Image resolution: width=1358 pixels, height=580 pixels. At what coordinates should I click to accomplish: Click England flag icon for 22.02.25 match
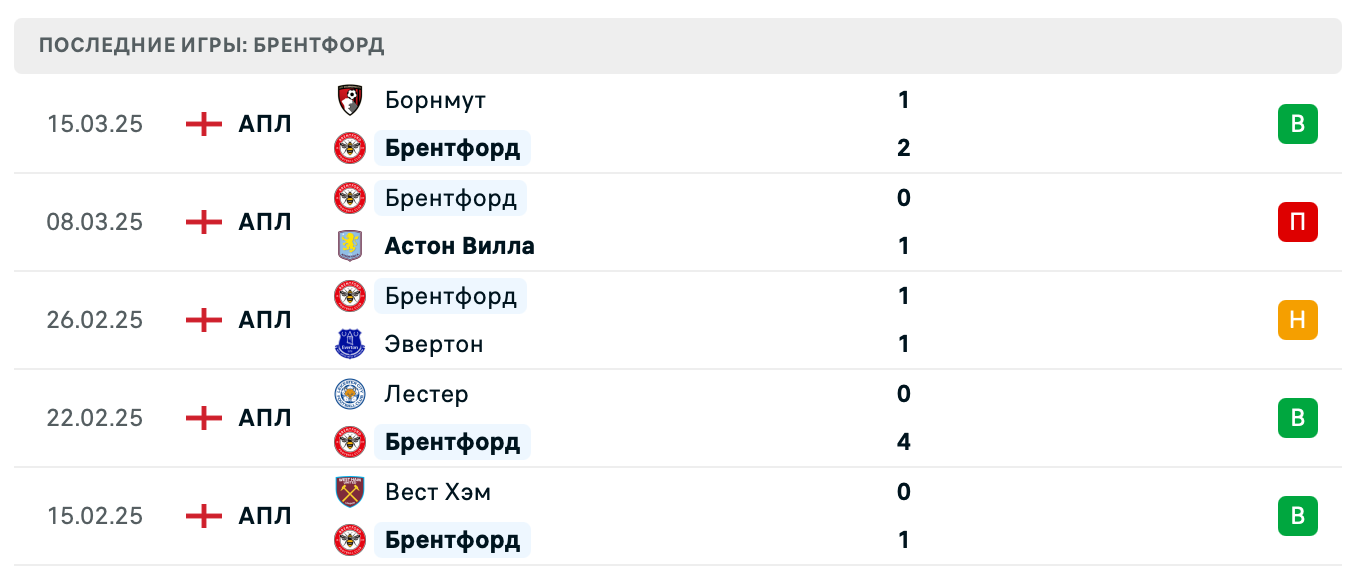[204, 418]
